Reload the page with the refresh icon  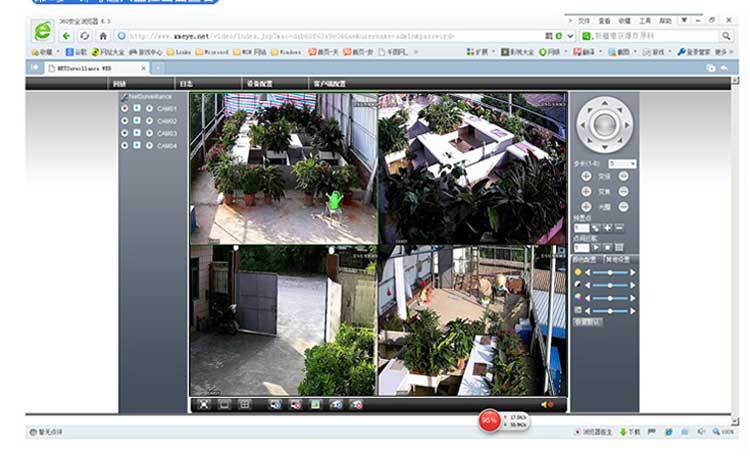click(x=85, y=36)
